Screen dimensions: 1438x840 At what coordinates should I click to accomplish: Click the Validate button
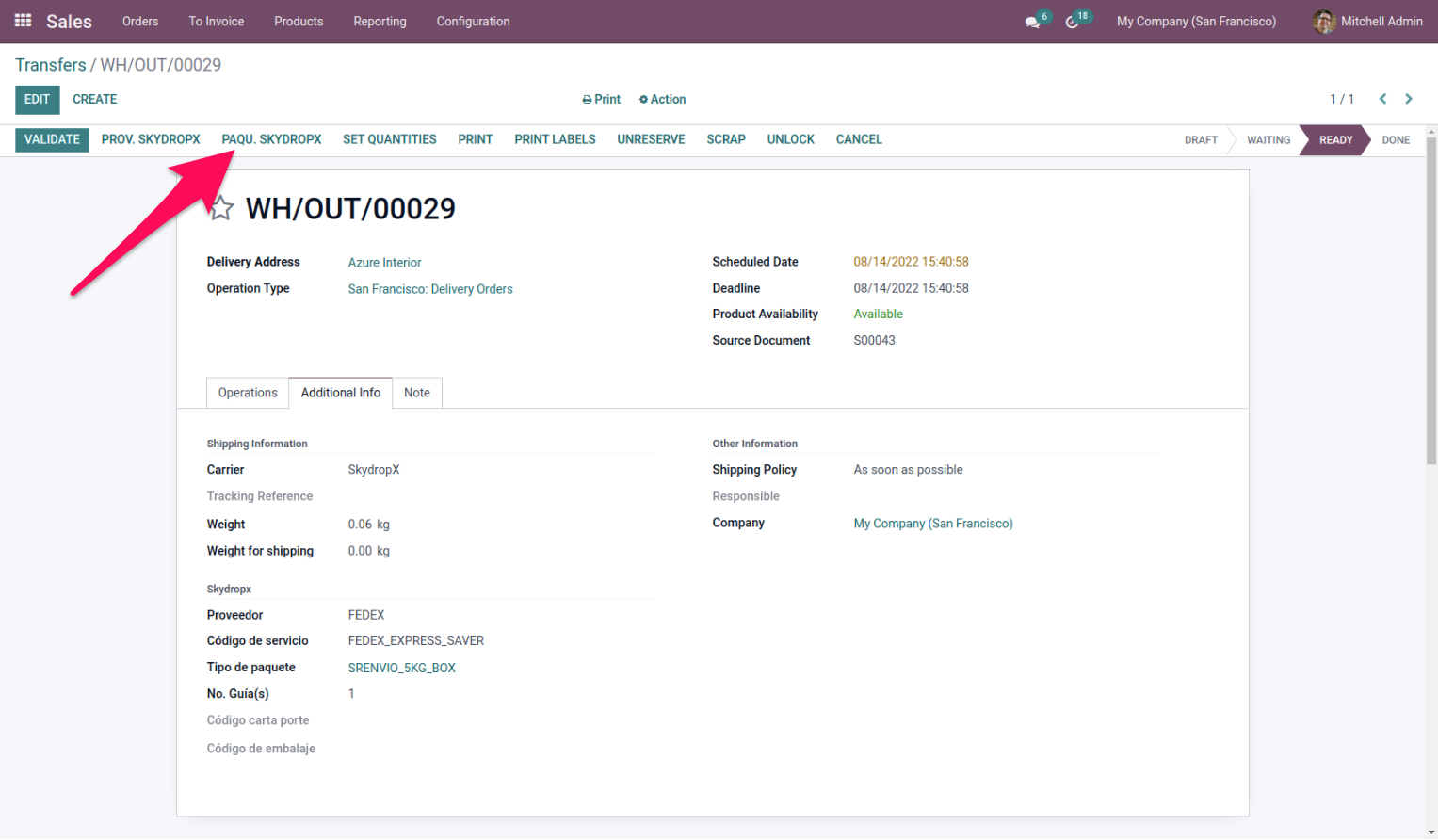tap(52, 139)
